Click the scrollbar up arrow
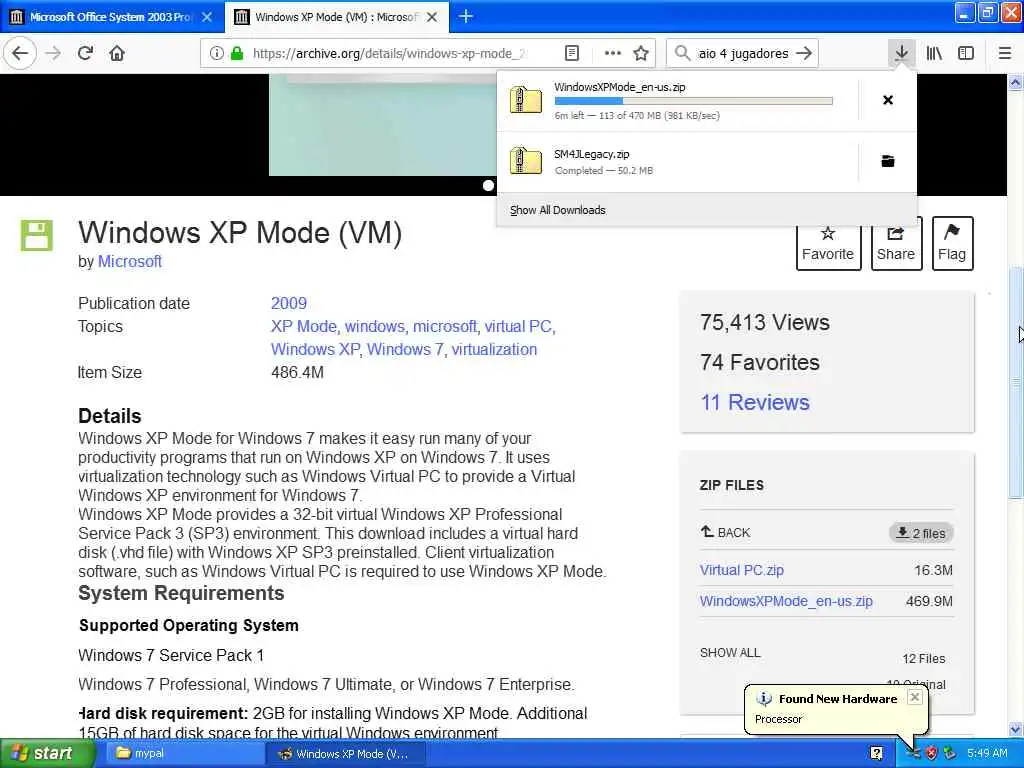The width and height of the screenshot is (1024, 768). coord(1015,82)
